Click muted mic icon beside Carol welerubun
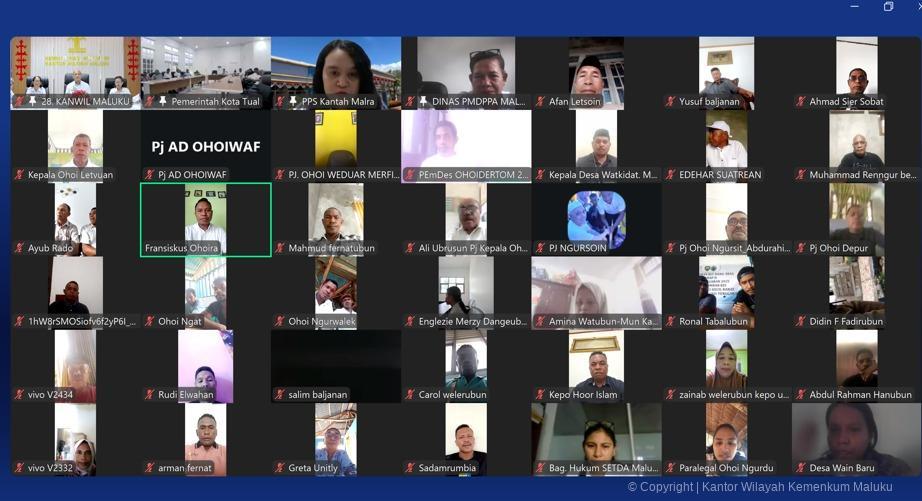This screenshot has width=922, height=501. [410, 395]
